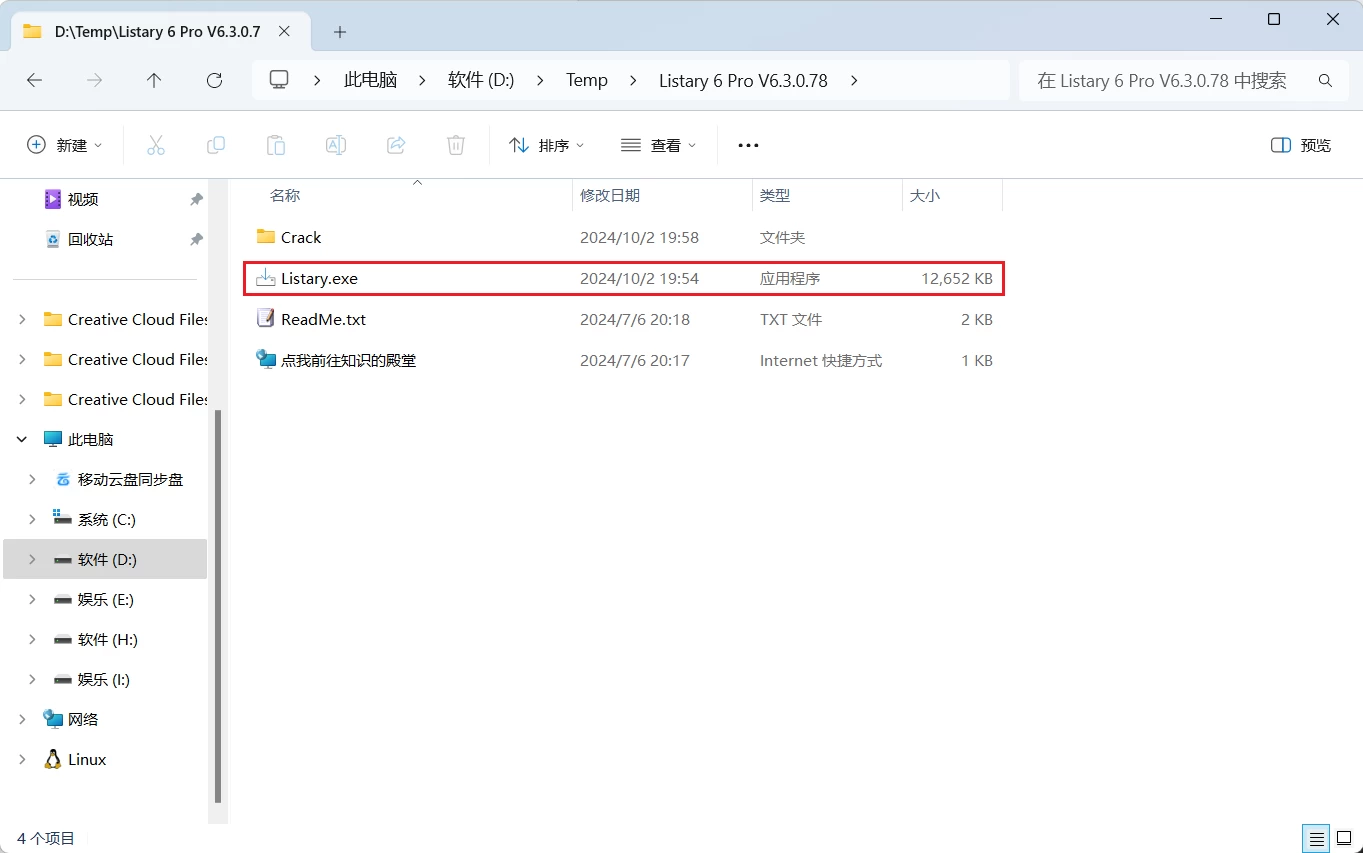Click the search magnifier icon
This screenshot has width=1363, height=853.
[1326, 81]
